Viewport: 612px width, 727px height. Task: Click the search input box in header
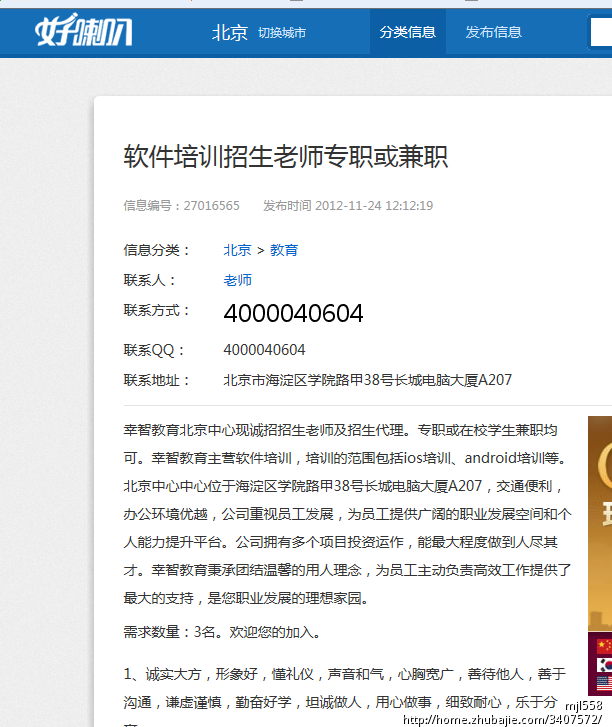point(601,32)
